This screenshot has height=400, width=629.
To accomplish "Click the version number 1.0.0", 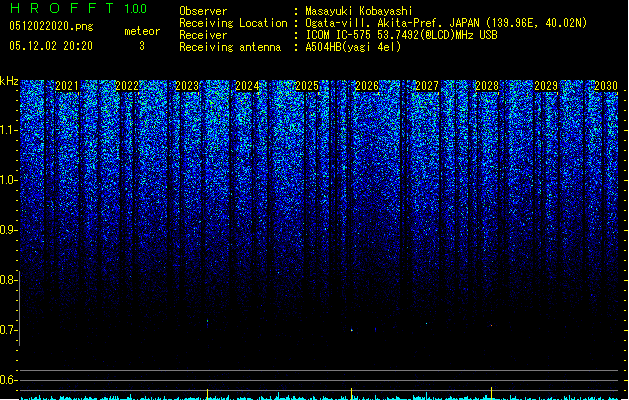I will (x=136, y=9).
